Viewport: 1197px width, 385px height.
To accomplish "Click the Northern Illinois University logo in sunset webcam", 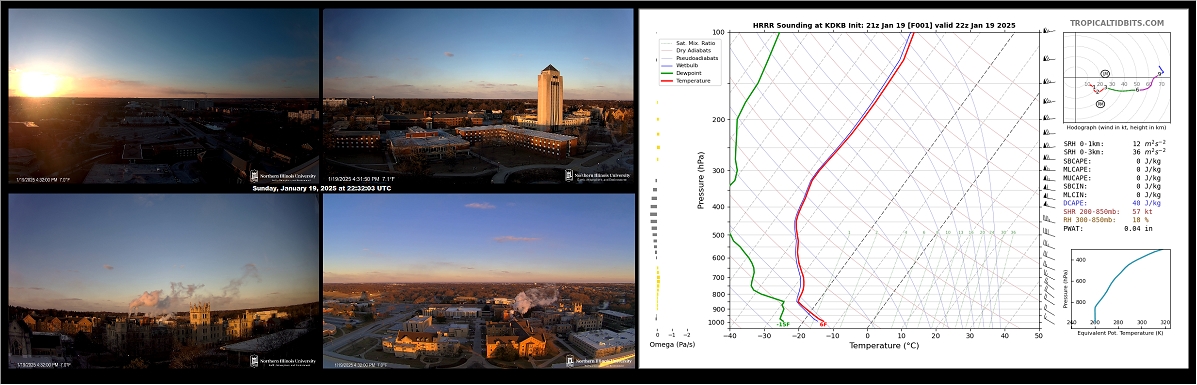I will tap(283, 176).
